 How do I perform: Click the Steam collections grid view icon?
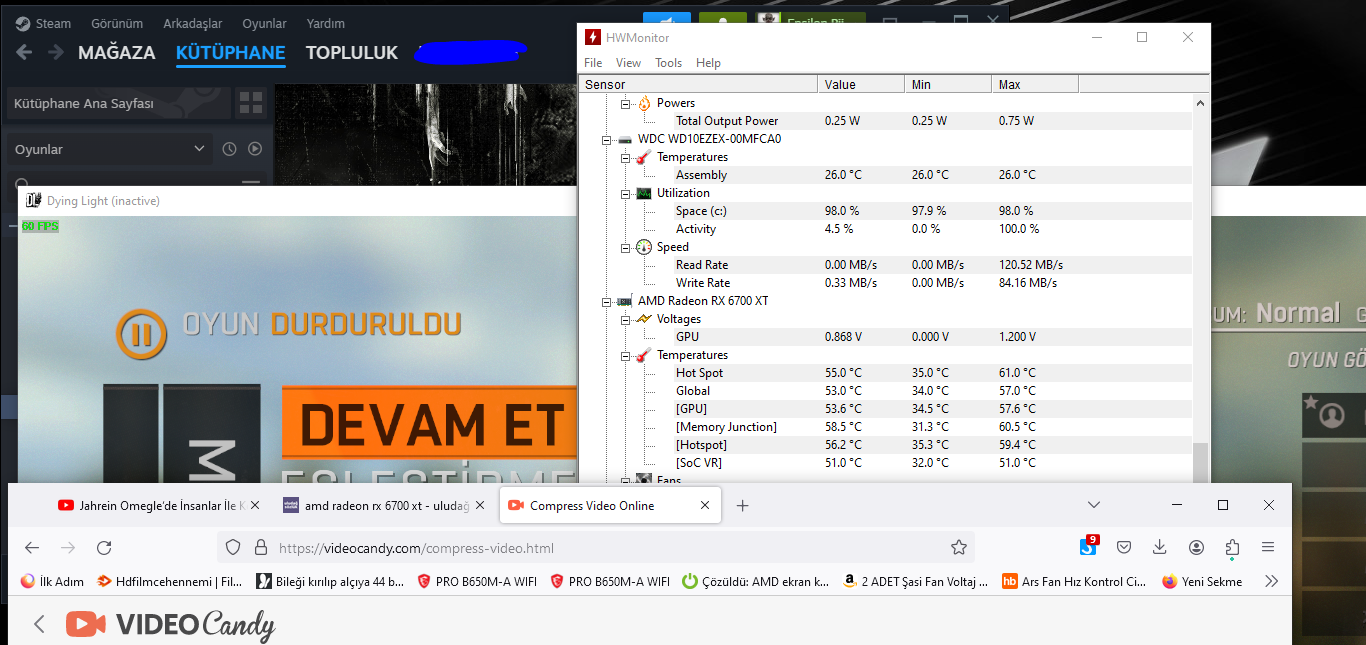(250, 103)
